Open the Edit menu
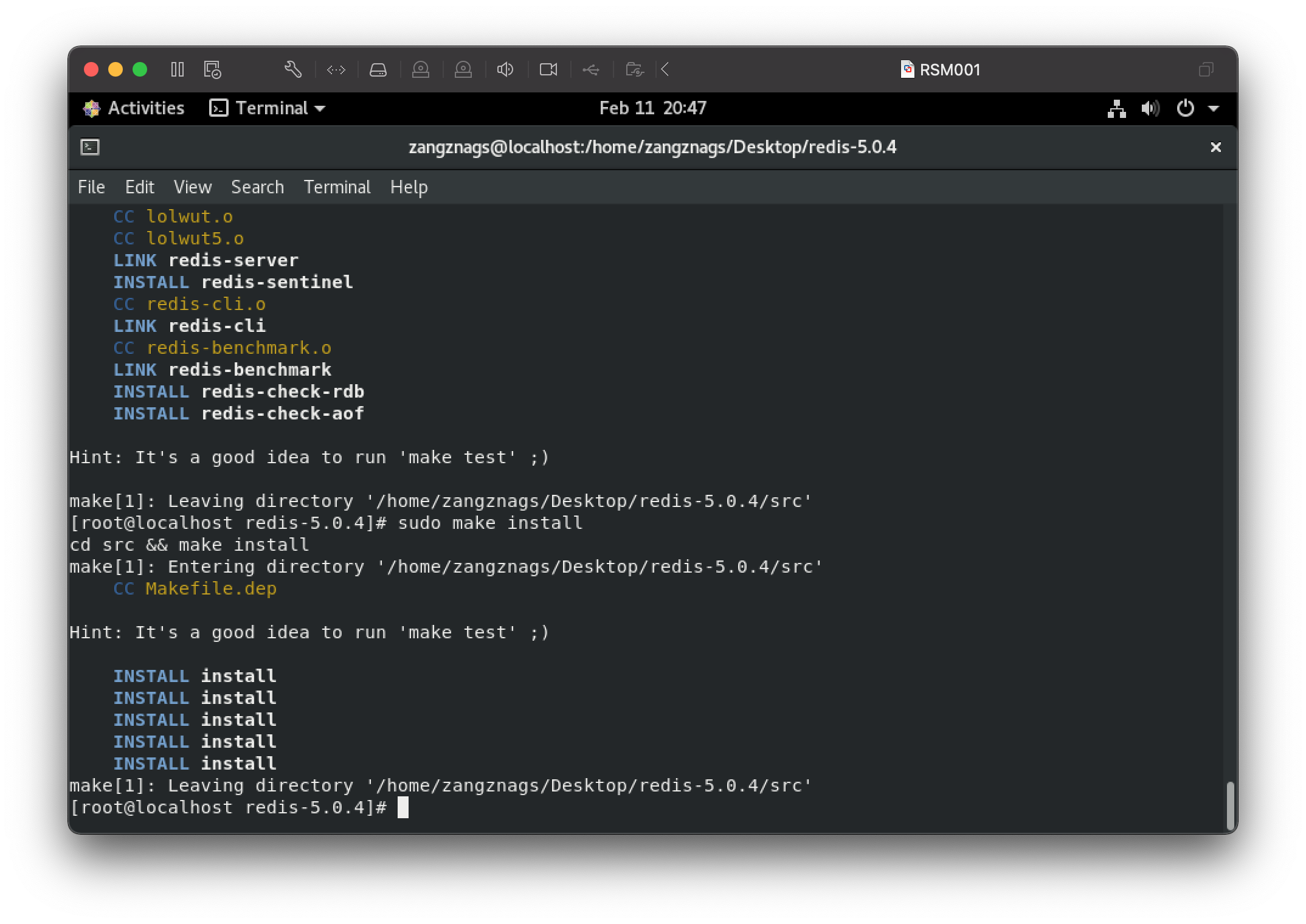 pos(139,187)
